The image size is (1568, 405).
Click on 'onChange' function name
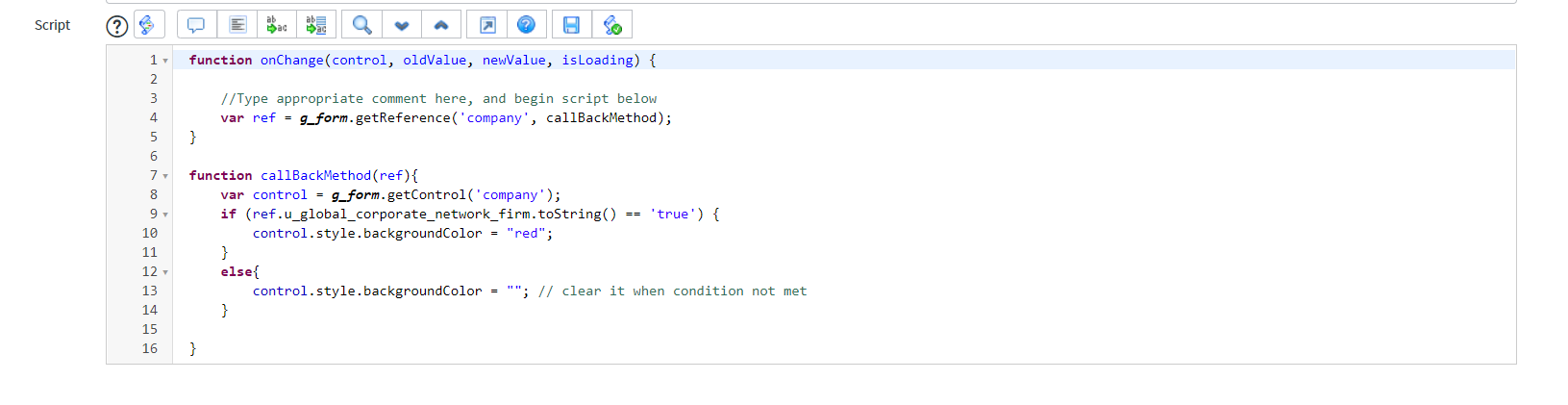(x=292, y=60)
